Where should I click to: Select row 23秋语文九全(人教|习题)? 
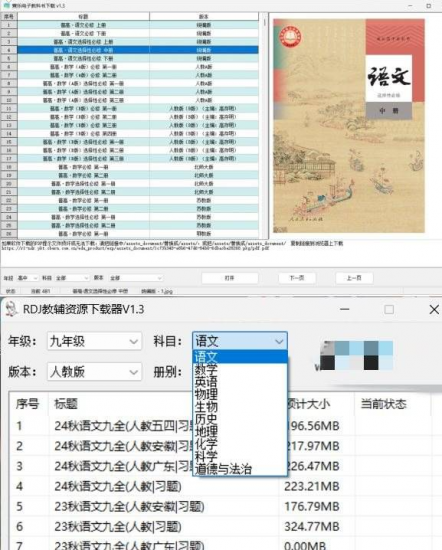pyautogui.click(x=220, y=526)
